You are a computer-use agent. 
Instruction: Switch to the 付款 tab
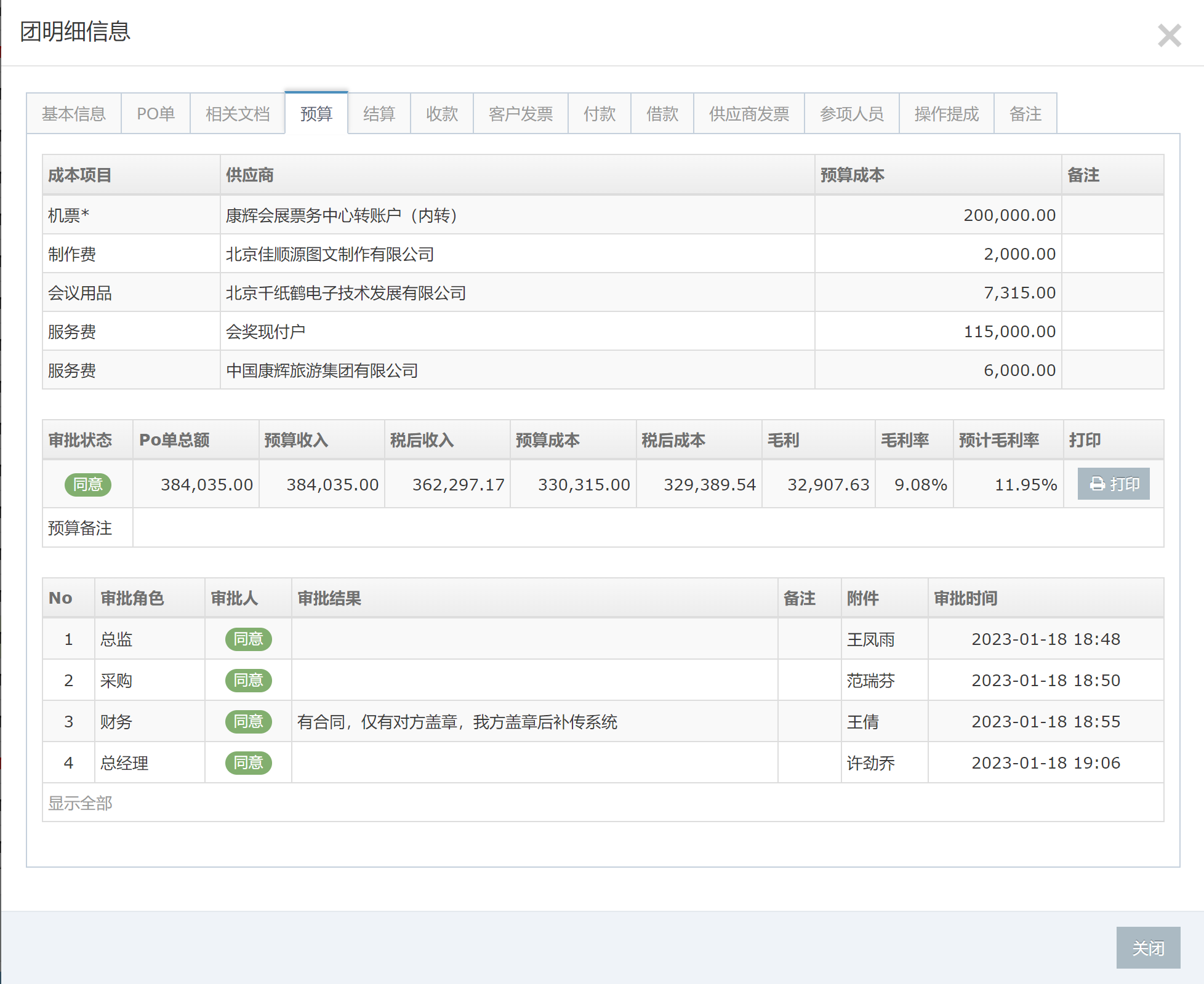pyautogui.click(x=600, y=114)
